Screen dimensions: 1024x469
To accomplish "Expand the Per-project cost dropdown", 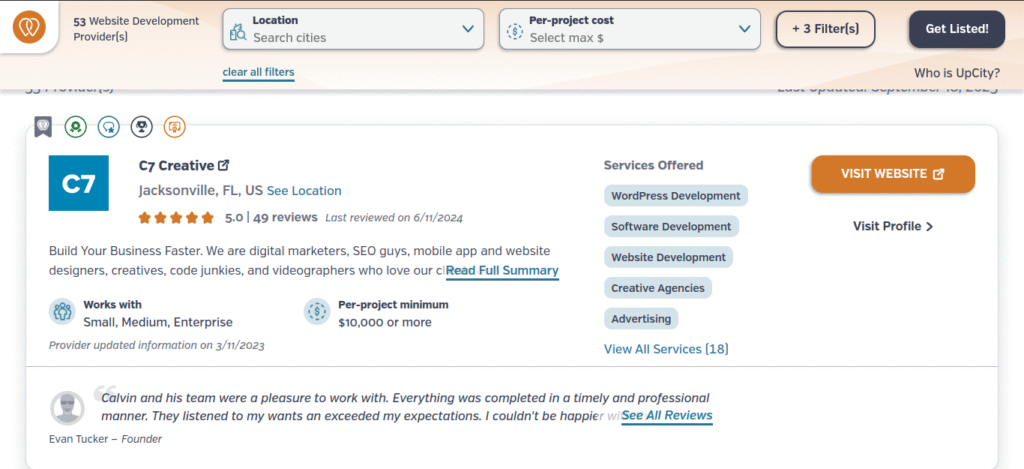I will [x=742, y=29].
